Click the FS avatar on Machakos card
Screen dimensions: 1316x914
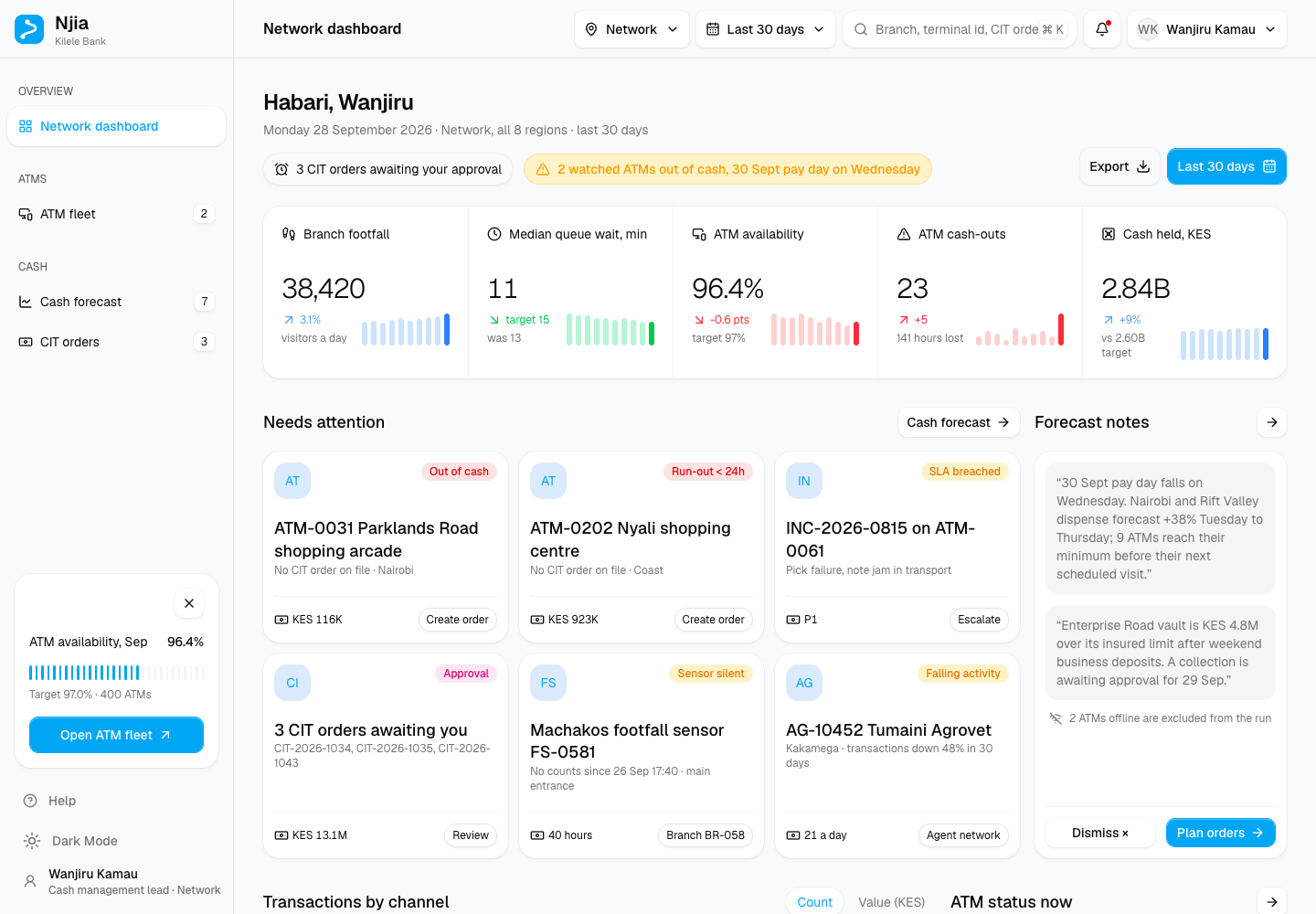pos(548,683)
